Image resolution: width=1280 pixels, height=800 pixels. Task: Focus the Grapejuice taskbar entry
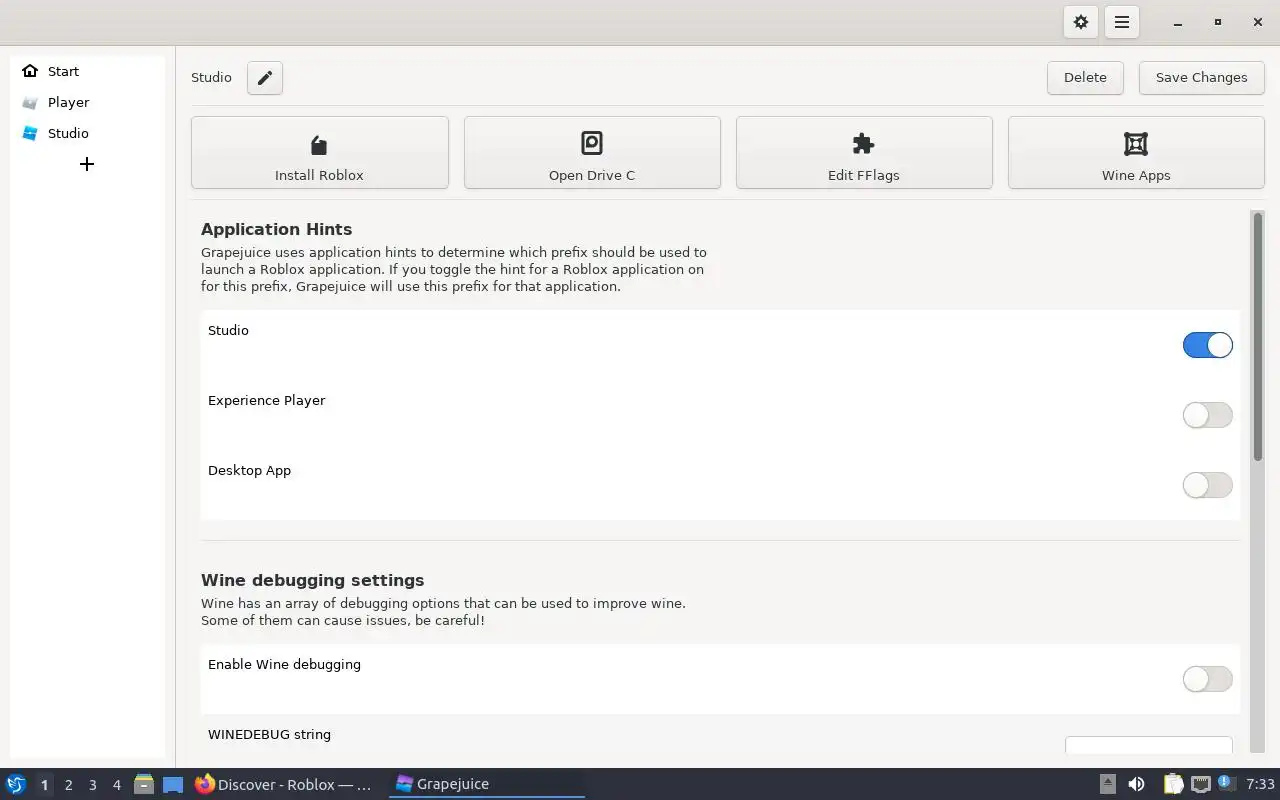[x=487, y=784]
